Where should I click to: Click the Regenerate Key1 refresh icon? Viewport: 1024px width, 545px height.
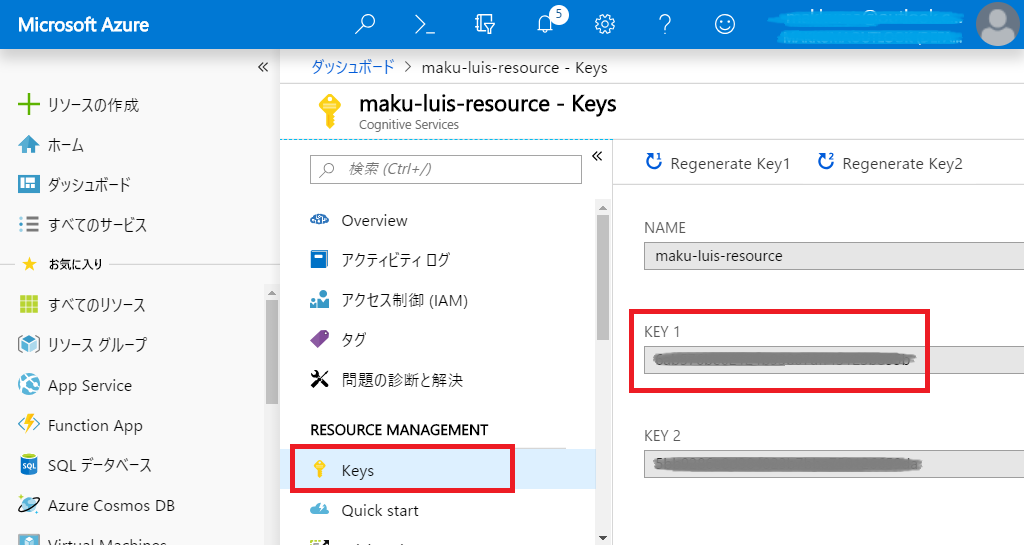[x=654, y=161]
